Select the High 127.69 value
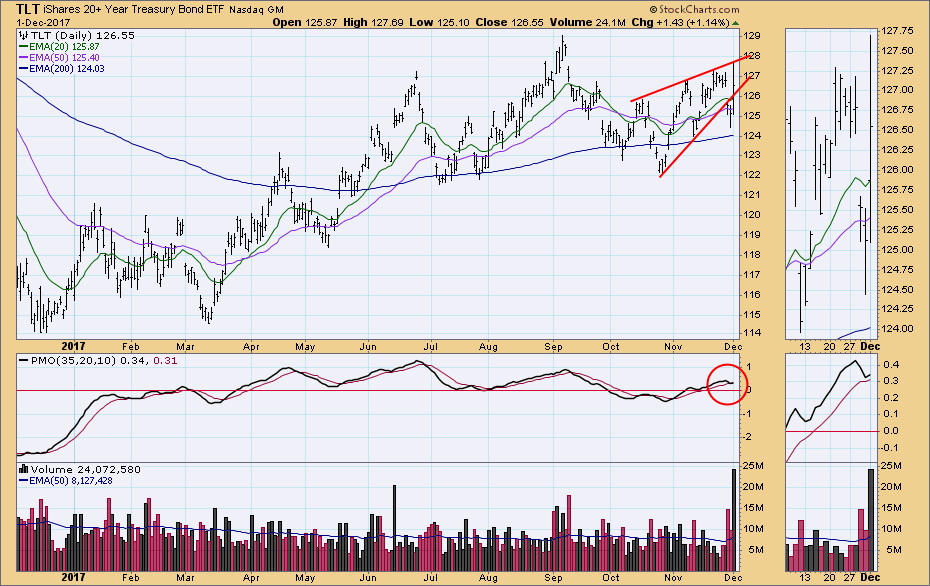 [x=373, y=23]
